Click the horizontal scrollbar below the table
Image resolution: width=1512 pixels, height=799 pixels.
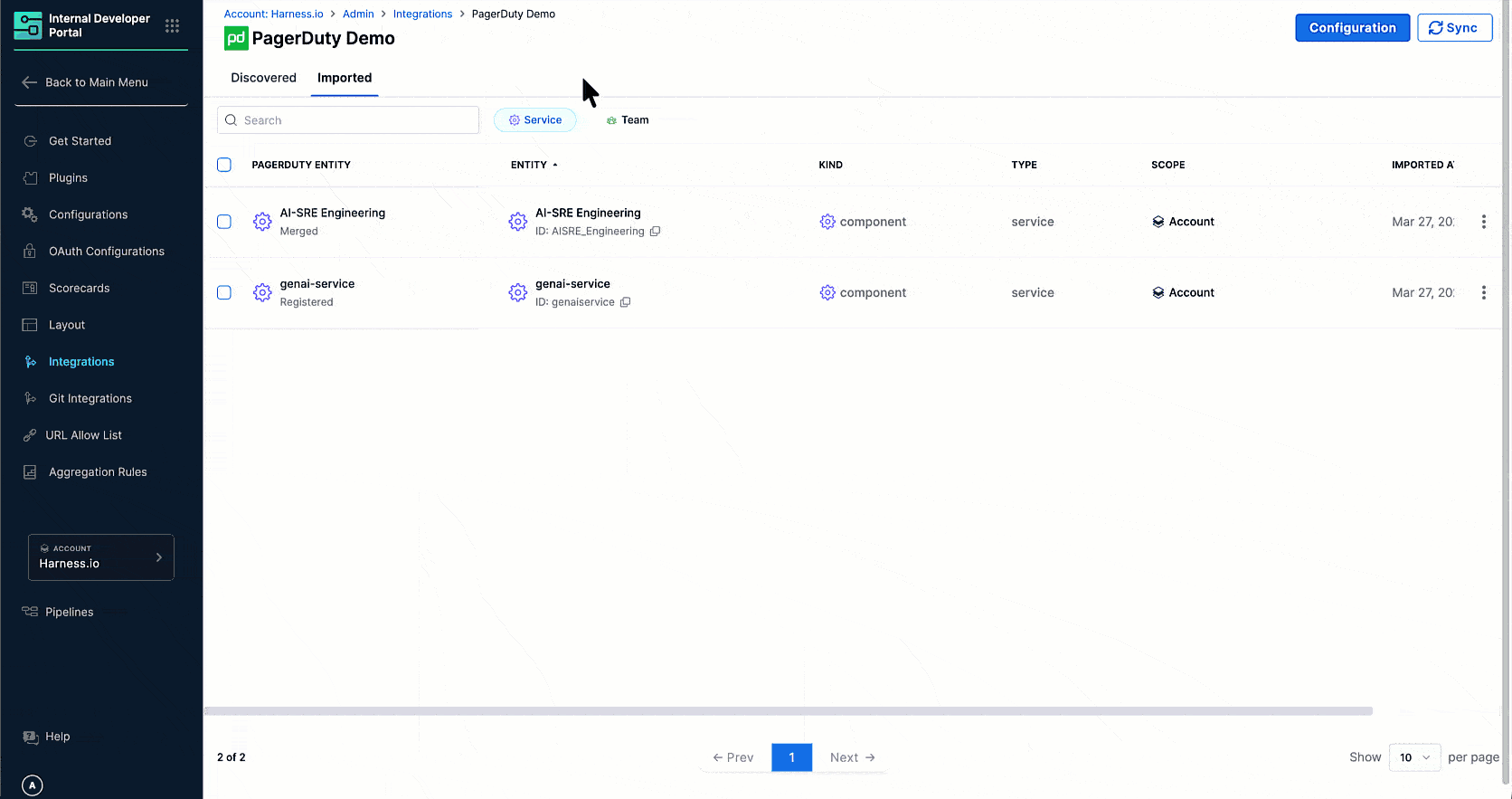[x=788, y=711]
